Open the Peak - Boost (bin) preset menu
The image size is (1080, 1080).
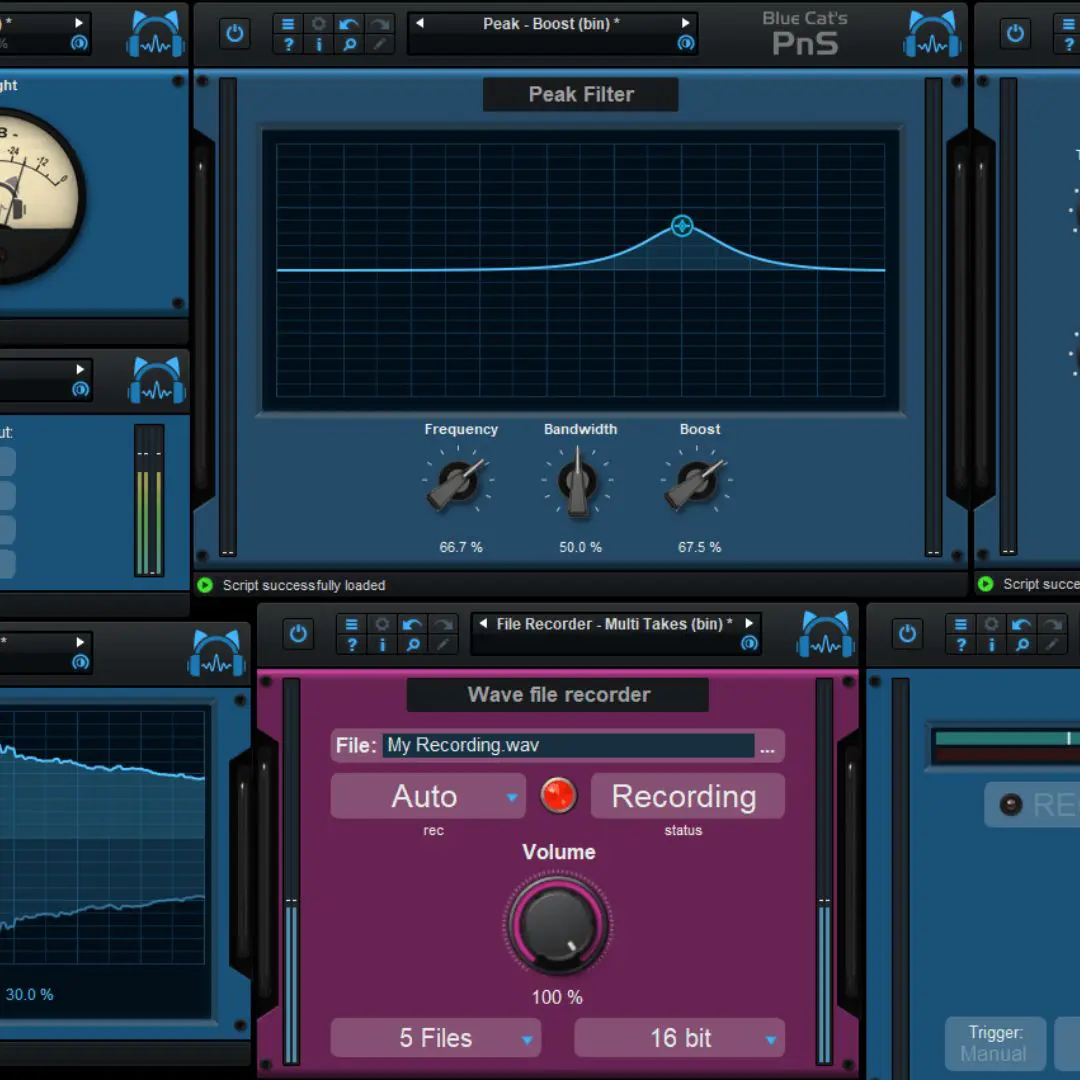coord(551,24)
